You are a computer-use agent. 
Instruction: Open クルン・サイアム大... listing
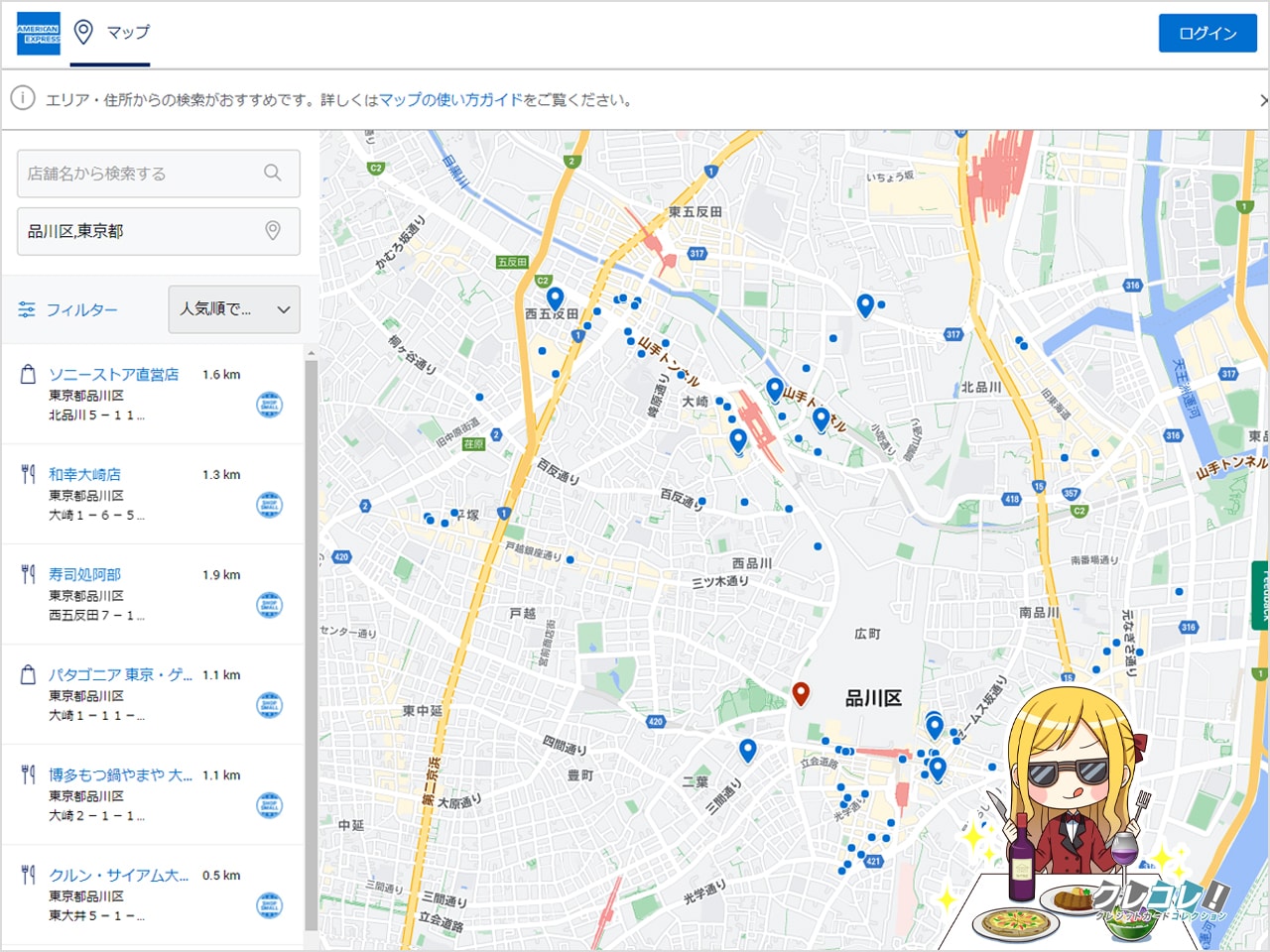tap(119, 876)
